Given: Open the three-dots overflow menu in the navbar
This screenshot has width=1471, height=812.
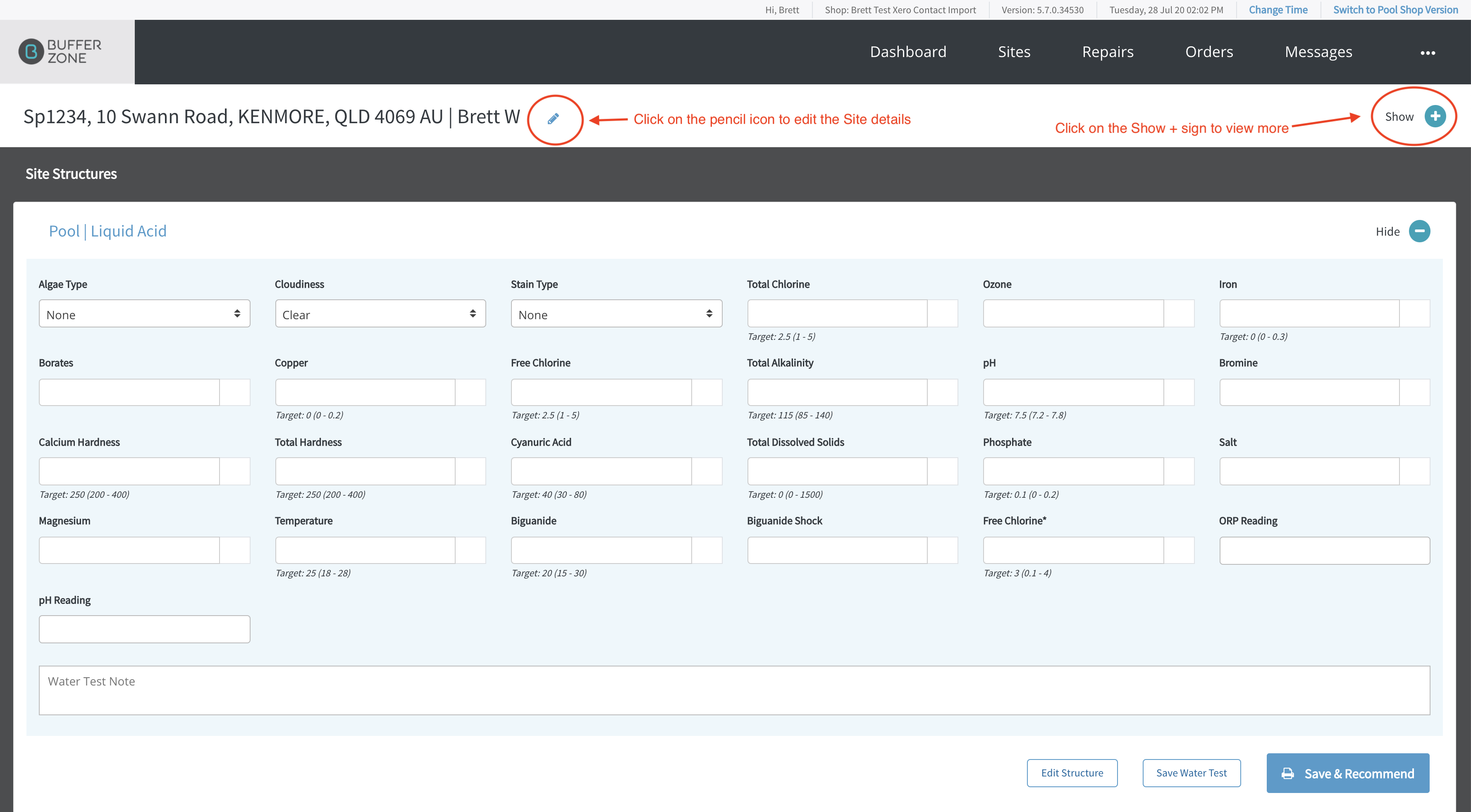Looking at the screenshot, I should click(x=1428, y=53).
